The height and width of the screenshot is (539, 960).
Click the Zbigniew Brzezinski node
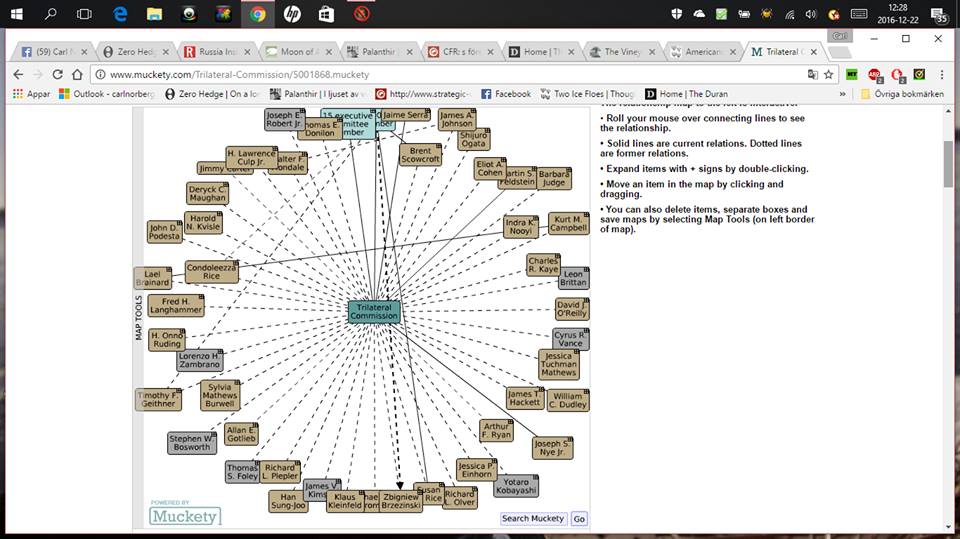click(x=401, y=501)
